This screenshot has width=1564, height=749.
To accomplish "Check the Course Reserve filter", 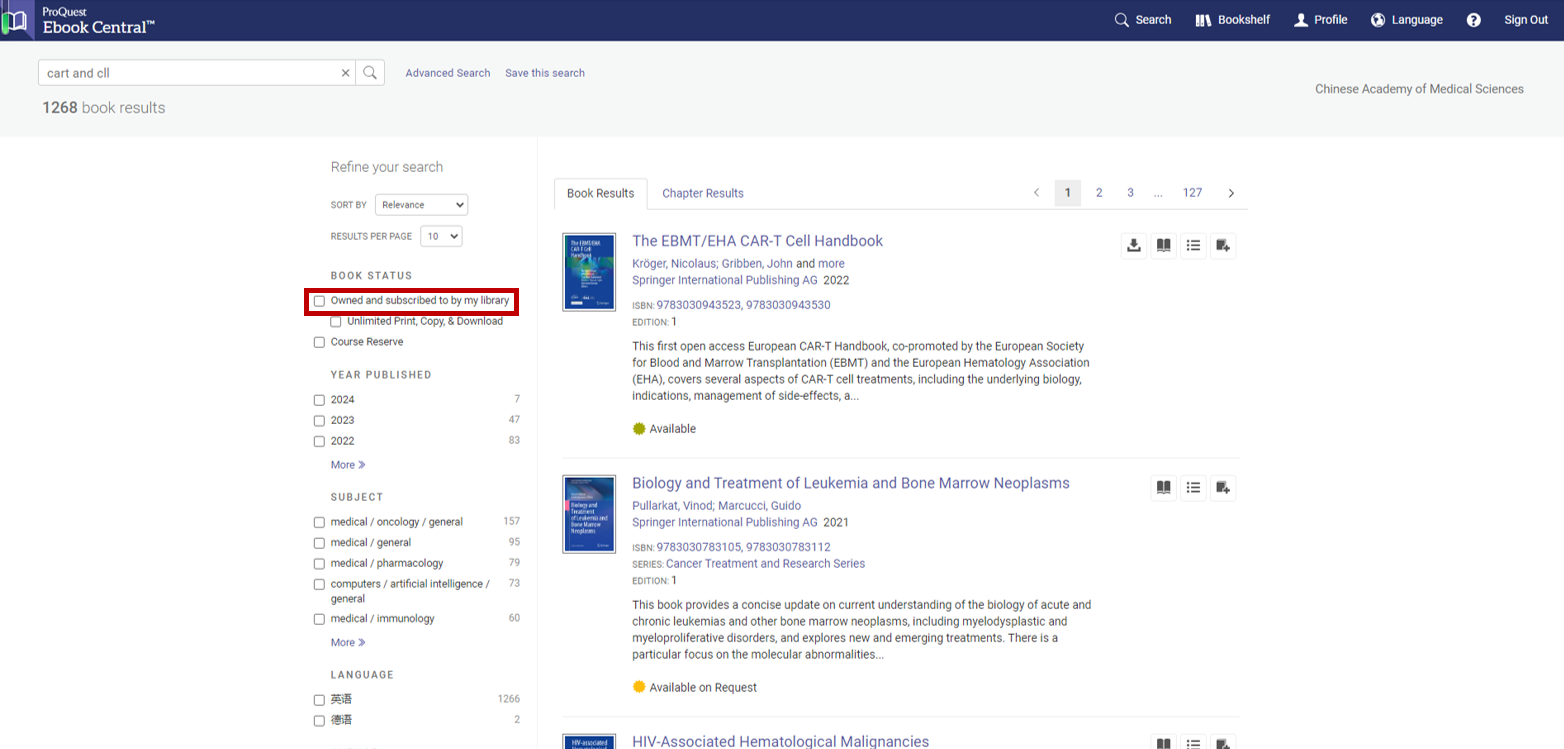I will (x=320, y=342).
